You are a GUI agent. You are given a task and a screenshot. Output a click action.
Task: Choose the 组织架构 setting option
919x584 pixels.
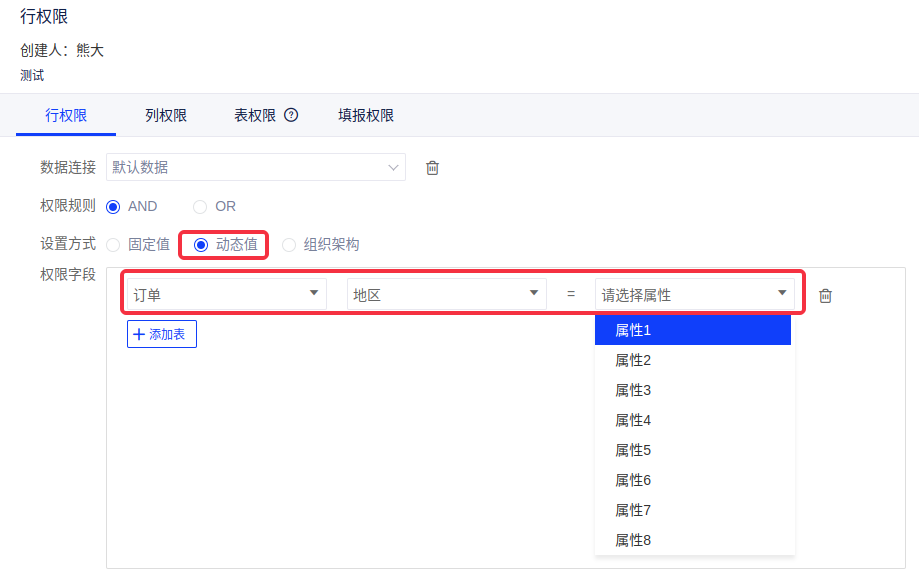(289, 244)
